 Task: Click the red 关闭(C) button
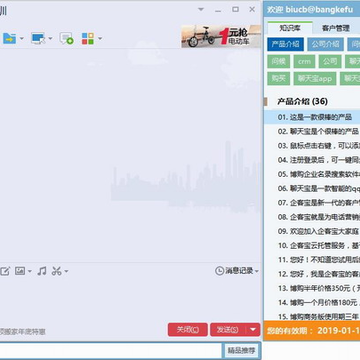click(x=188, y=330)
